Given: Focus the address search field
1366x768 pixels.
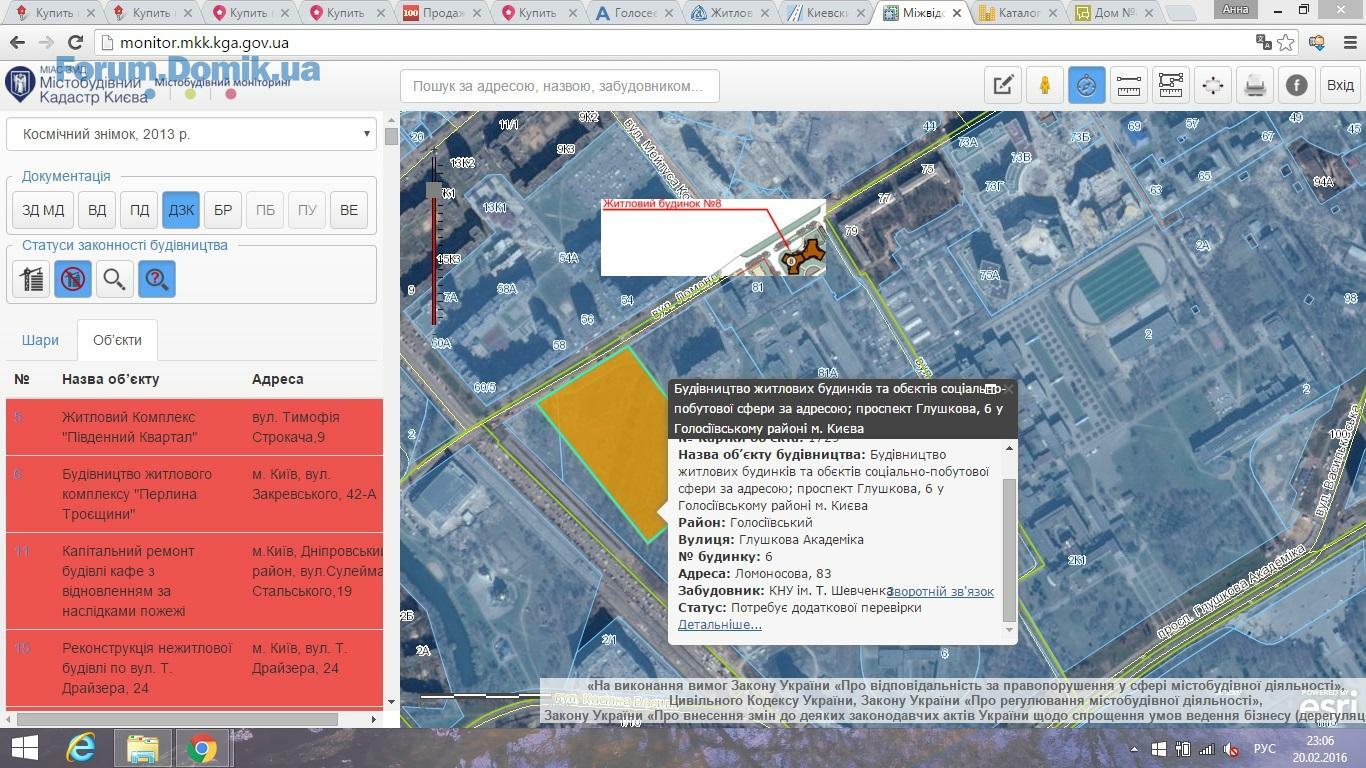Looking at the screenshot, I should 560,86.
